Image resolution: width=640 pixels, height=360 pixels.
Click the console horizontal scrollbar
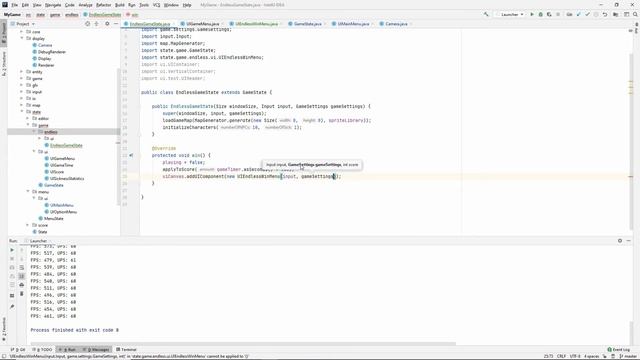pos(243,344)
